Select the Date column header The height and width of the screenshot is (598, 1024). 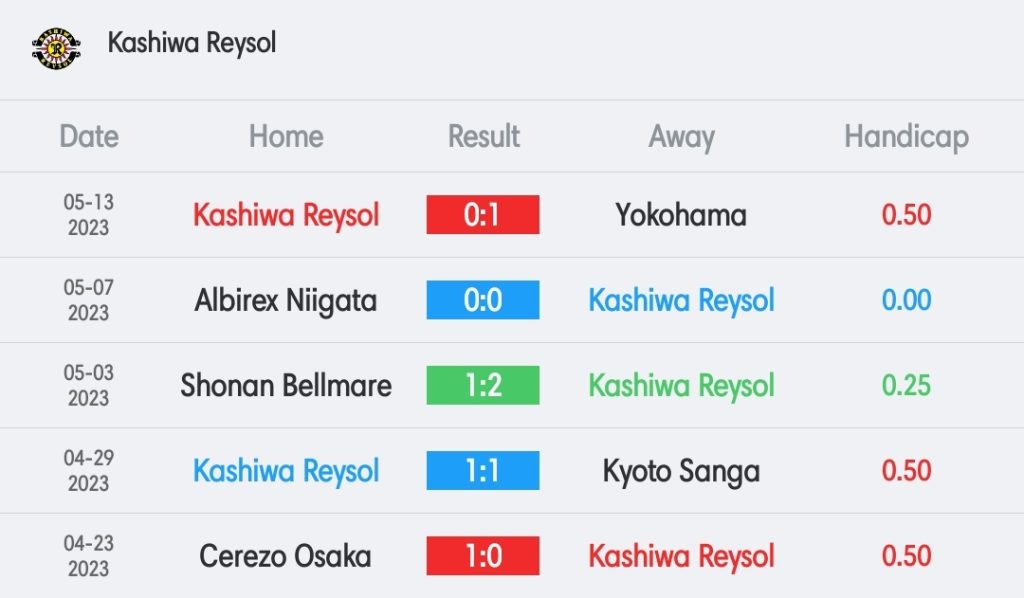pos(89,136)
